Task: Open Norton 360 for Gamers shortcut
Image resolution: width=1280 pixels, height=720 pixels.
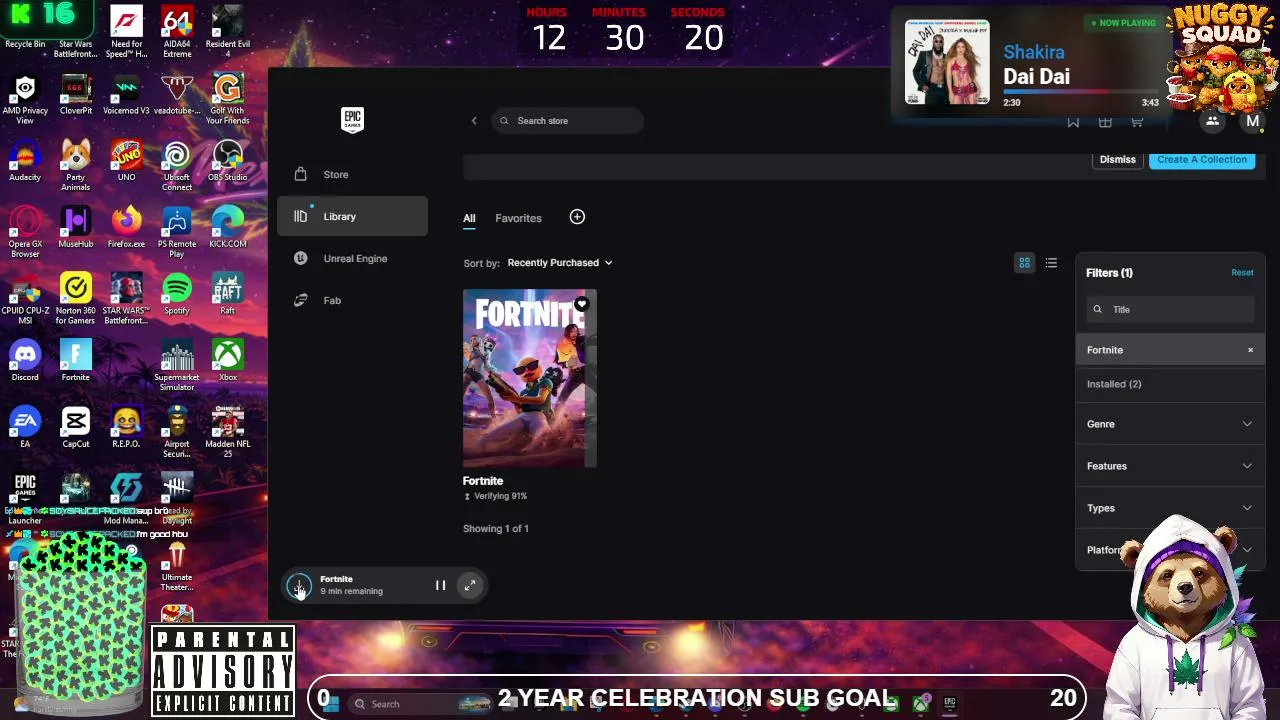Action: click(76, 300)
